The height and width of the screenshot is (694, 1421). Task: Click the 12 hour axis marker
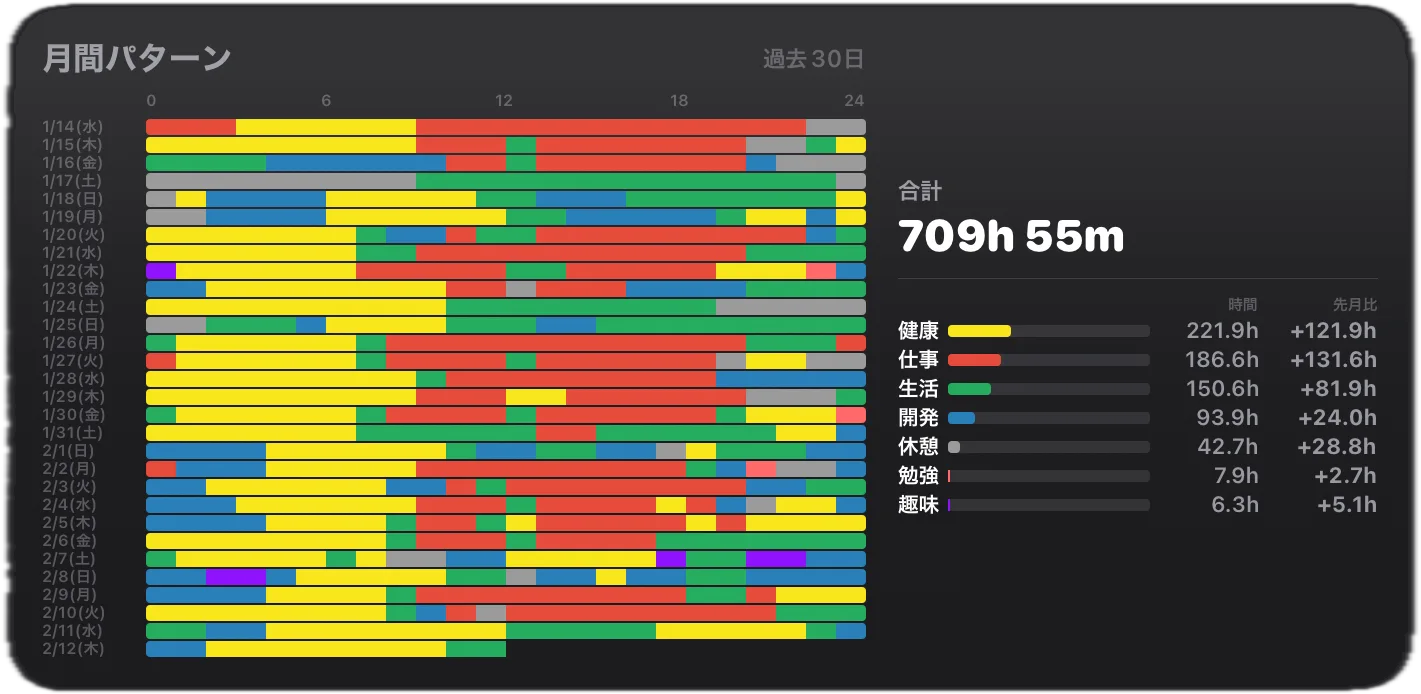(503, 100)
